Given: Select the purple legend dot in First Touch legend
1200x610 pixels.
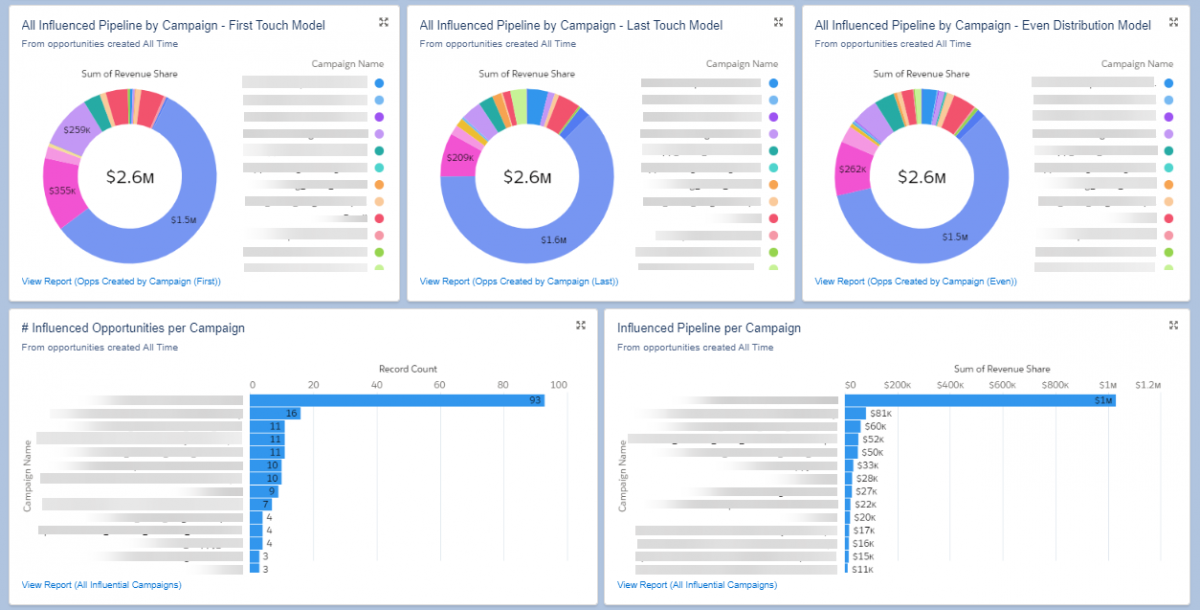Looking at the screenshot, I should click(380, 117).
